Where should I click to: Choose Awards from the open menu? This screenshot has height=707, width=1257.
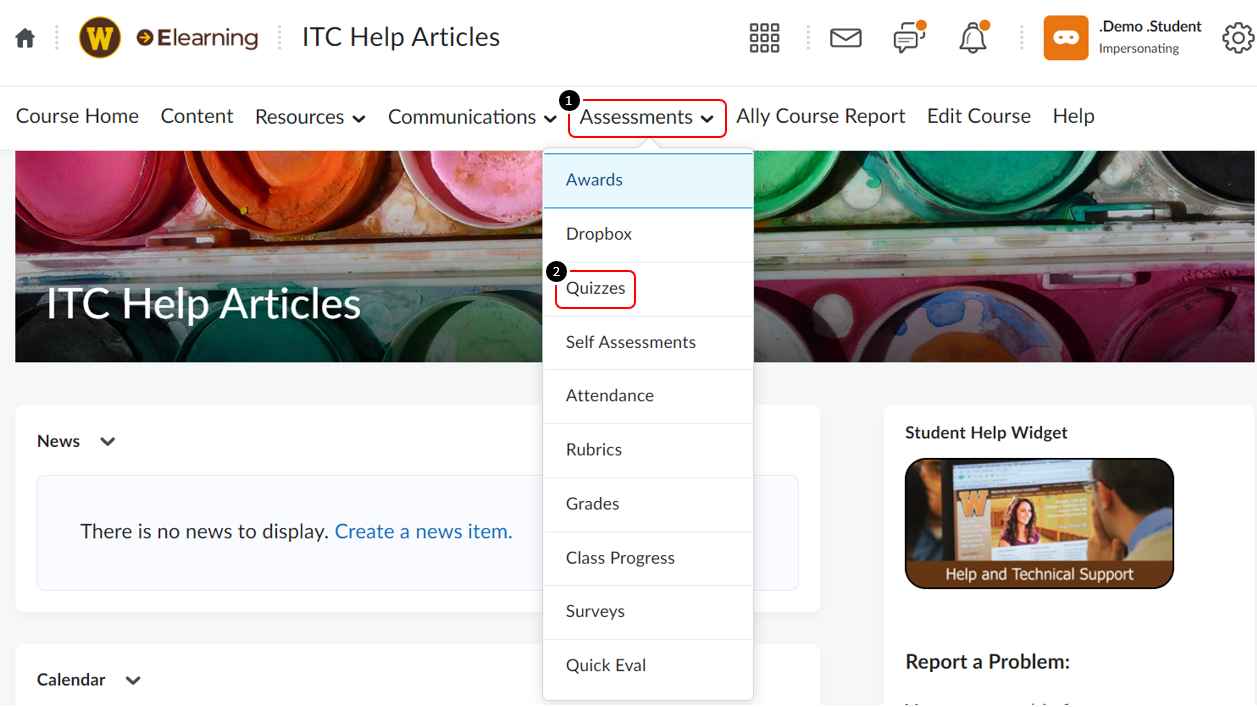[x=594, y=179]
